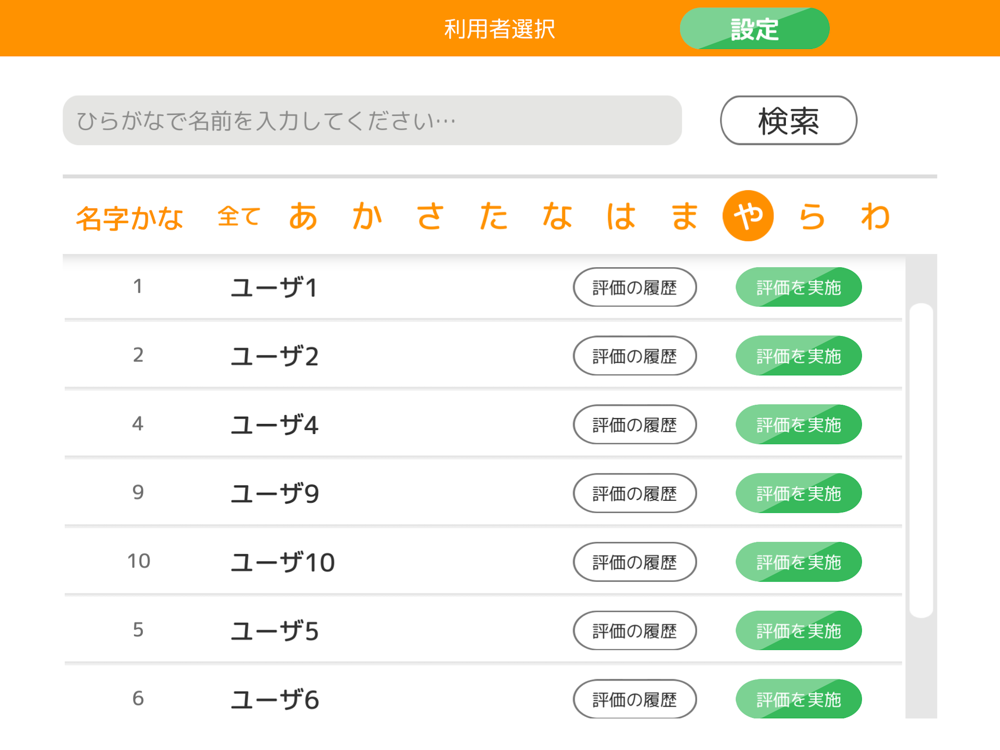The width and height of the screenshot is (1000, 750).
Task: Switch to the ま kana filter
Action: (684, 216)
